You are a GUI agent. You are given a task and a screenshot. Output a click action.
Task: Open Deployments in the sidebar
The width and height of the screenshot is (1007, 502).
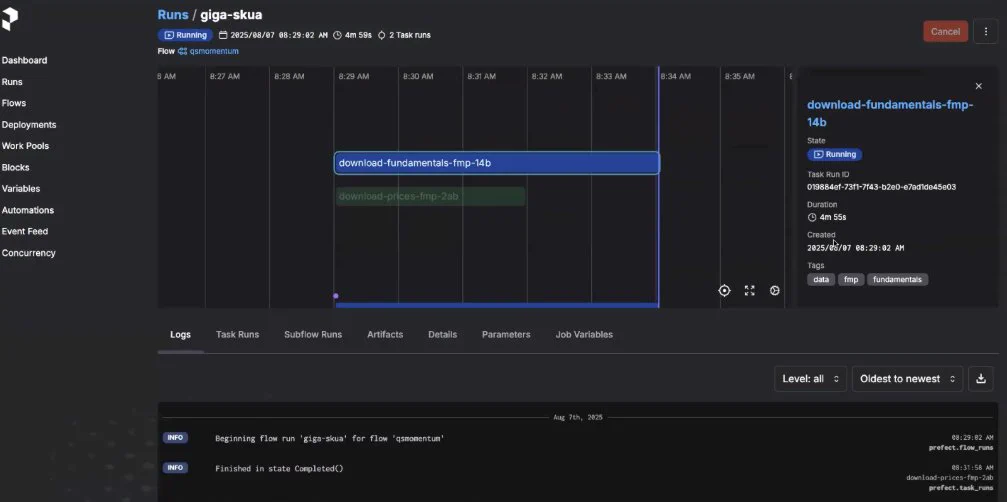coord(29,125)
